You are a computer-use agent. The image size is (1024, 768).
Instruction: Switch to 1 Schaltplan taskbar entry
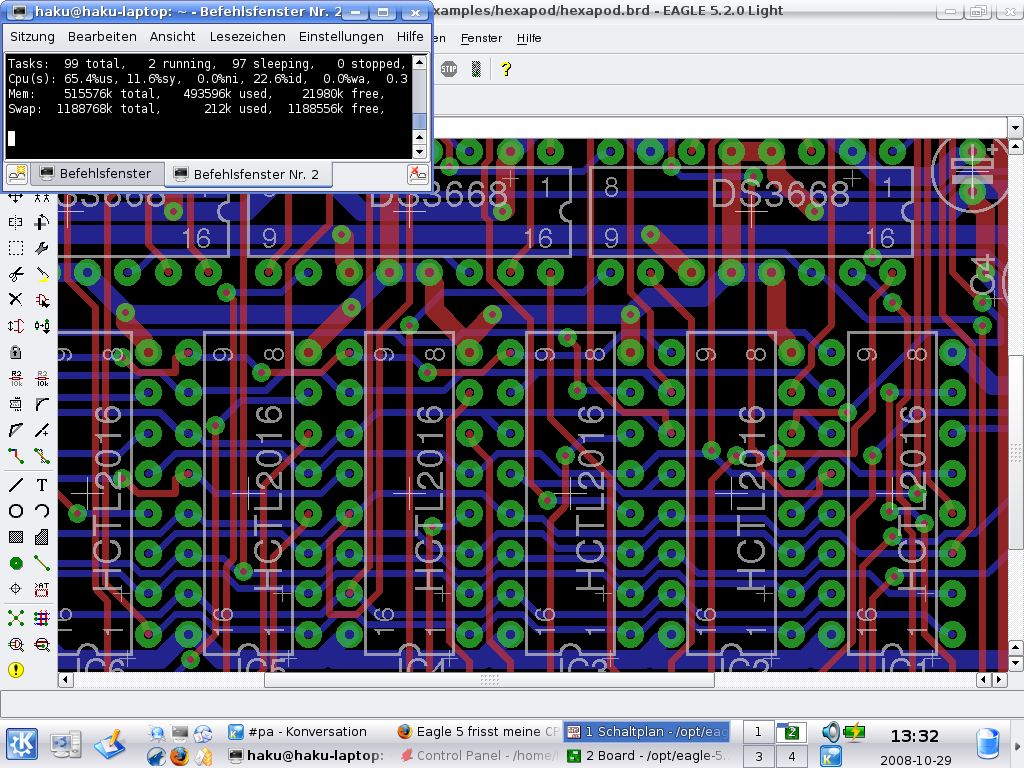(647, 732)
